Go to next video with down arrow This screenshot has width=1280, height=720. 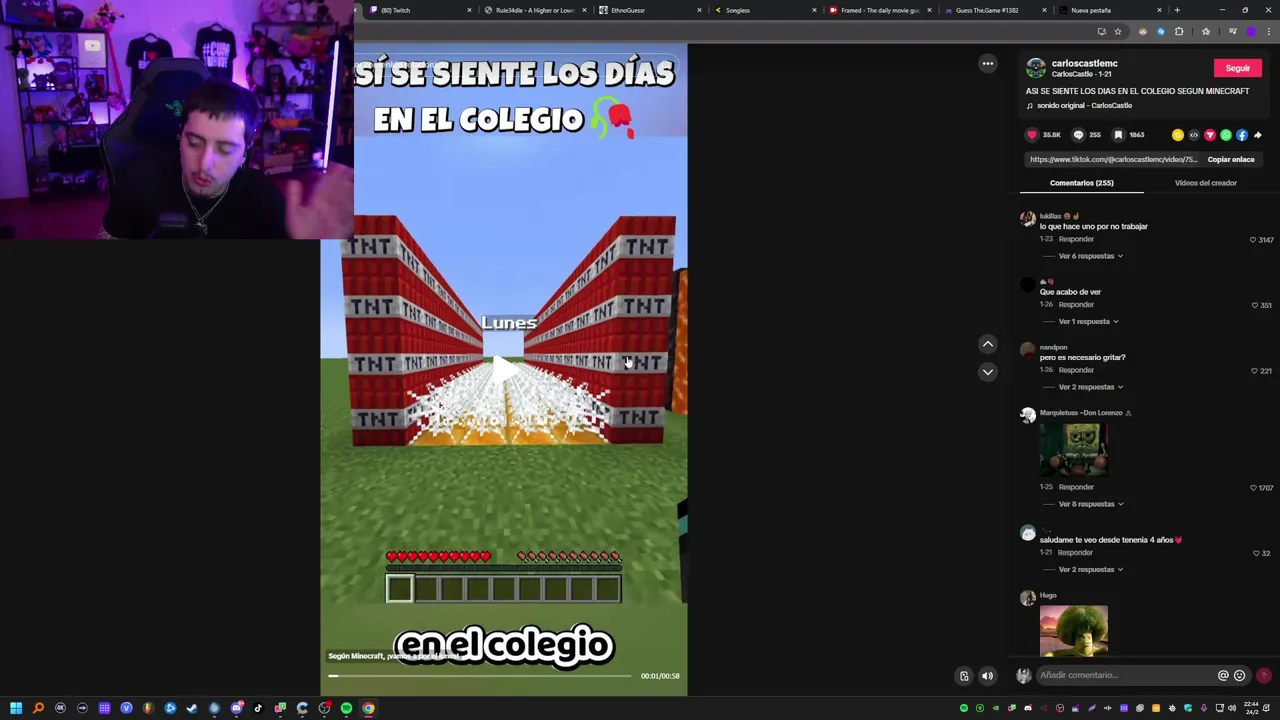click(x=987, y=372)
